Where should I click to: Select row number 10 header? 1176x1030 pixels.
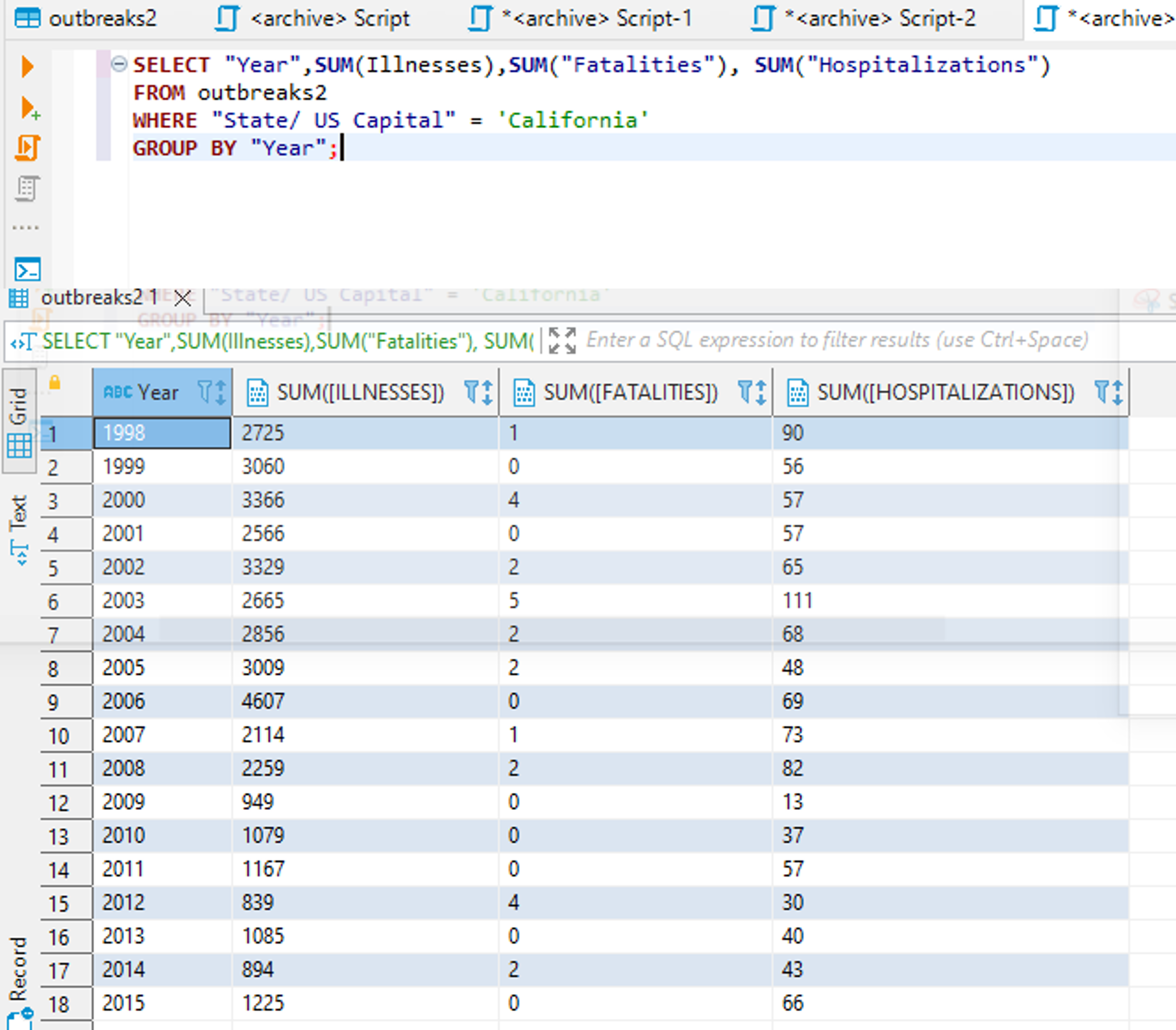point(66,735)
